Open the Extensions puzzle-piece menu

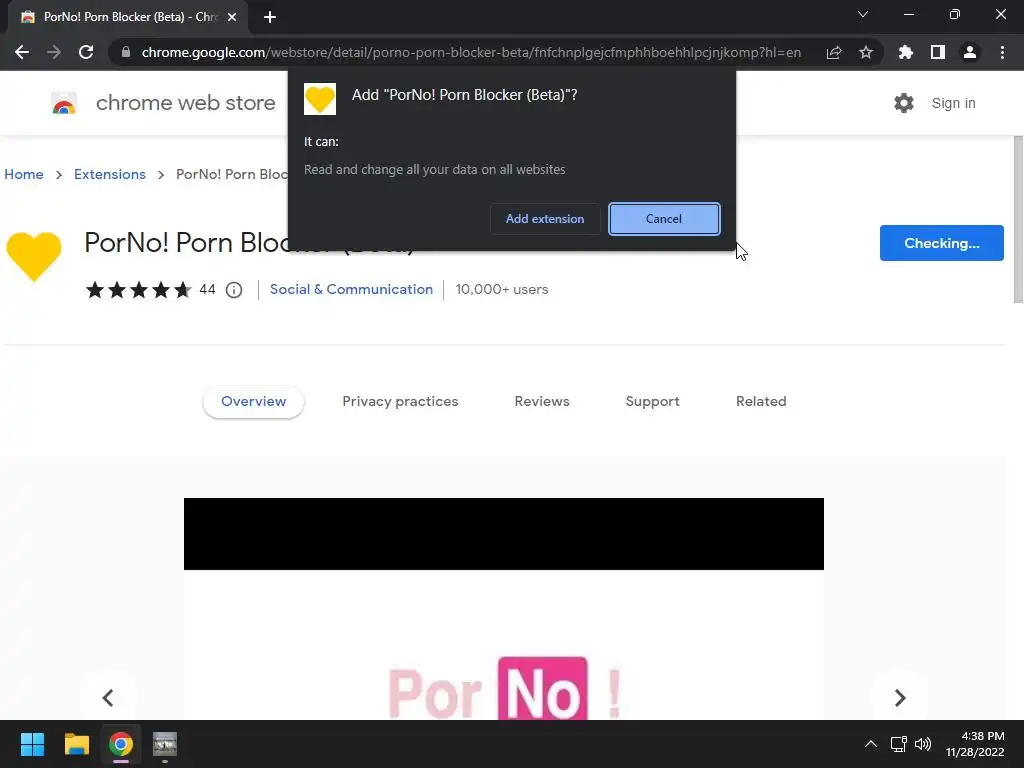coord(906,52)
